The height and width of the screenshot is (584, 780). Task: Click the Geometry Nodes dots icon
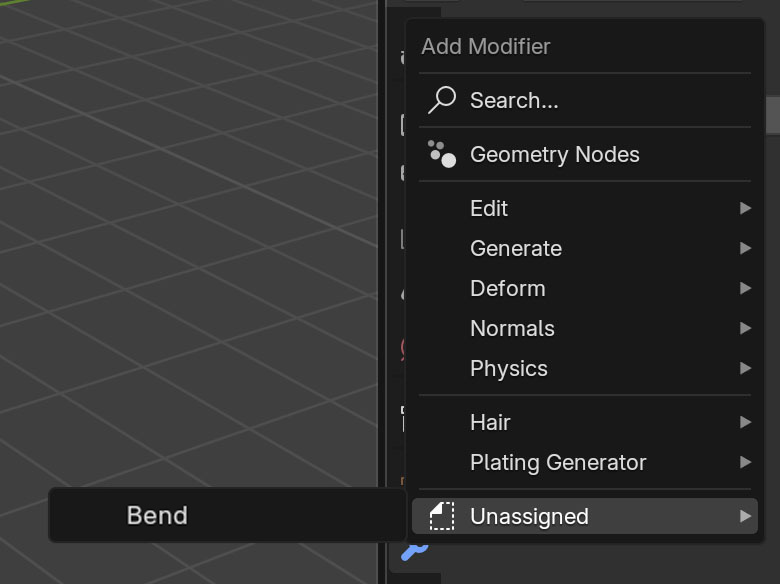(x=442, y=154)
